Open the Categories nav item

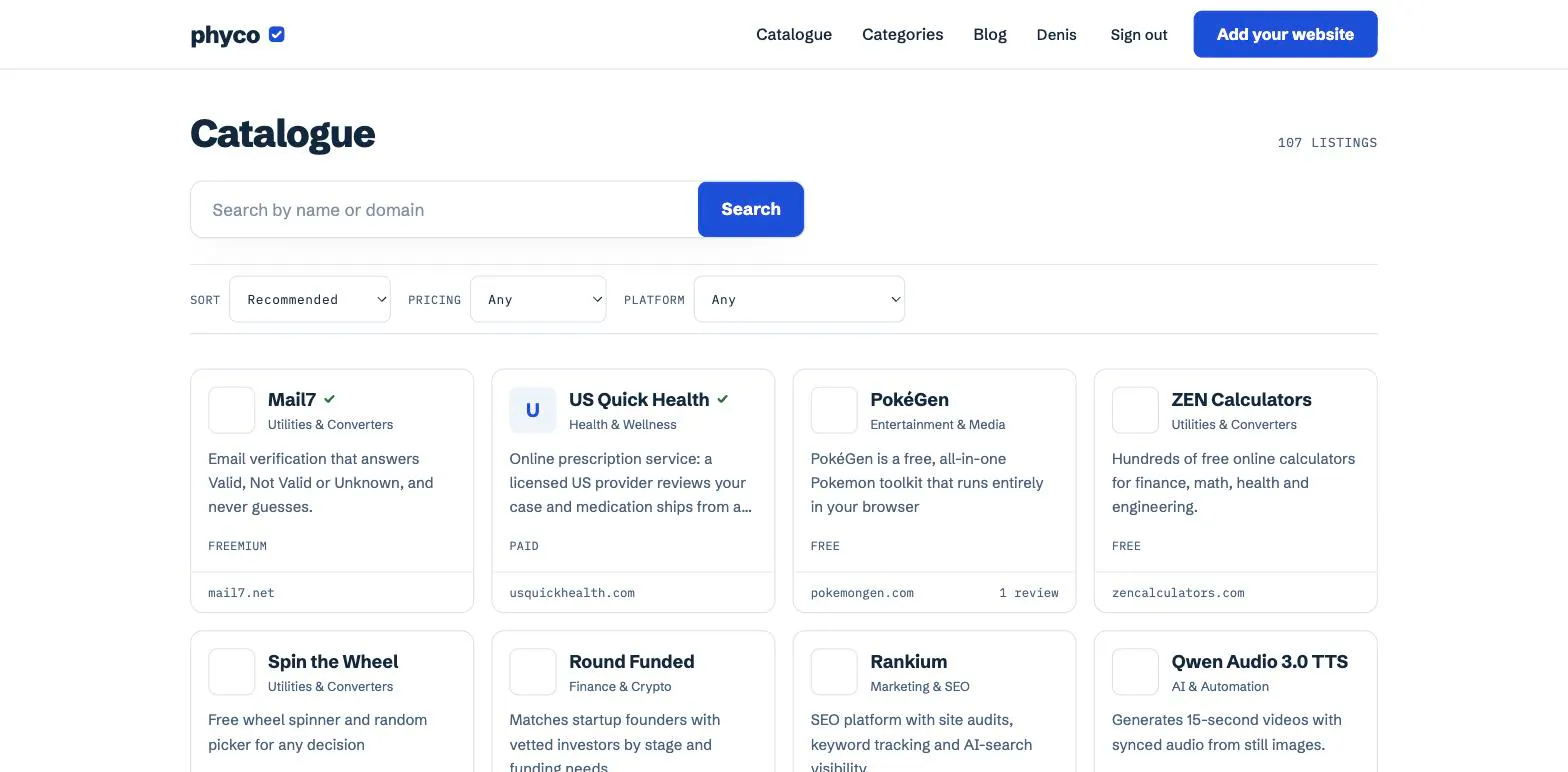pos(903,34)
